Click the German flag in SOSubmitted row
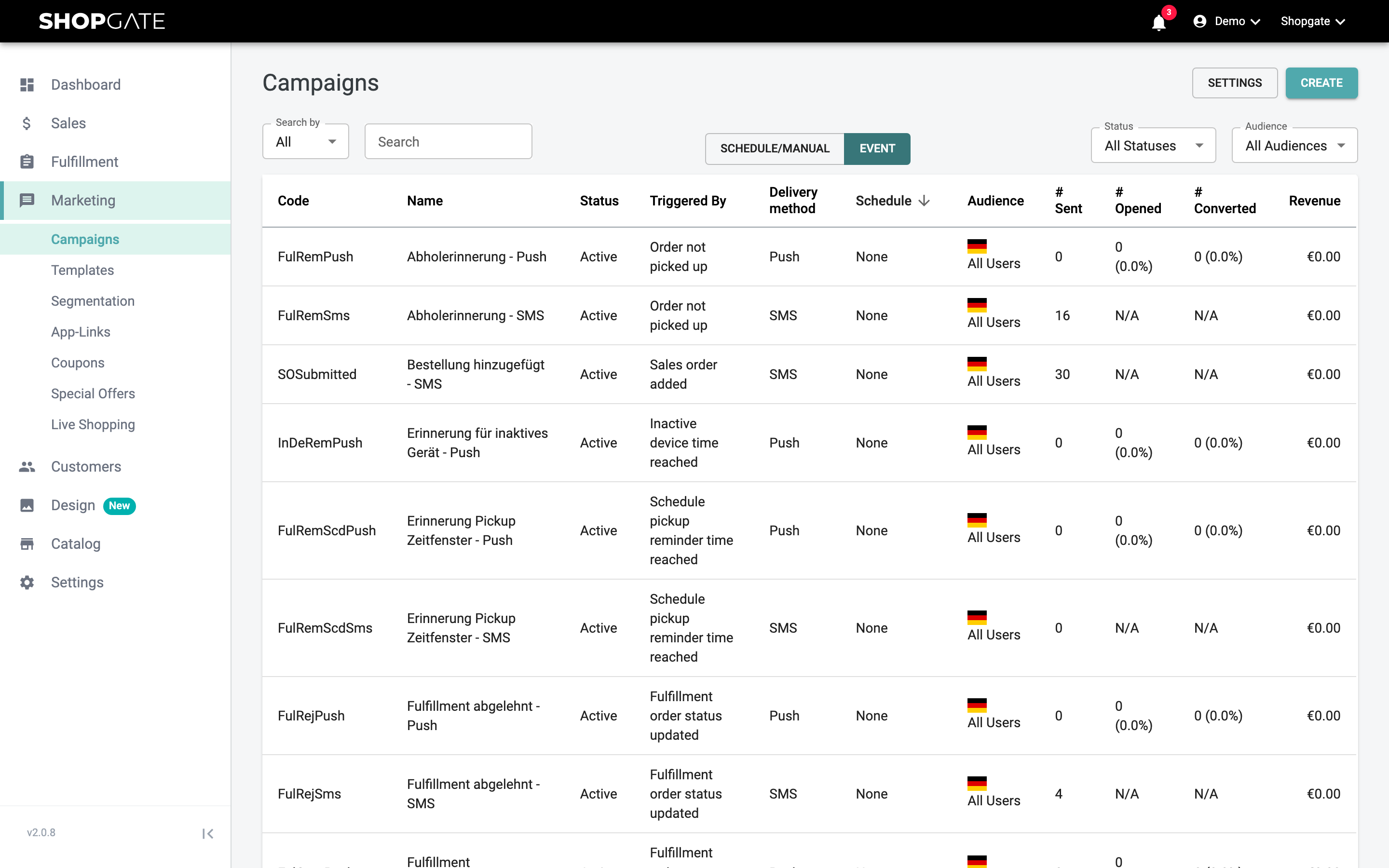 coord(977,364)
